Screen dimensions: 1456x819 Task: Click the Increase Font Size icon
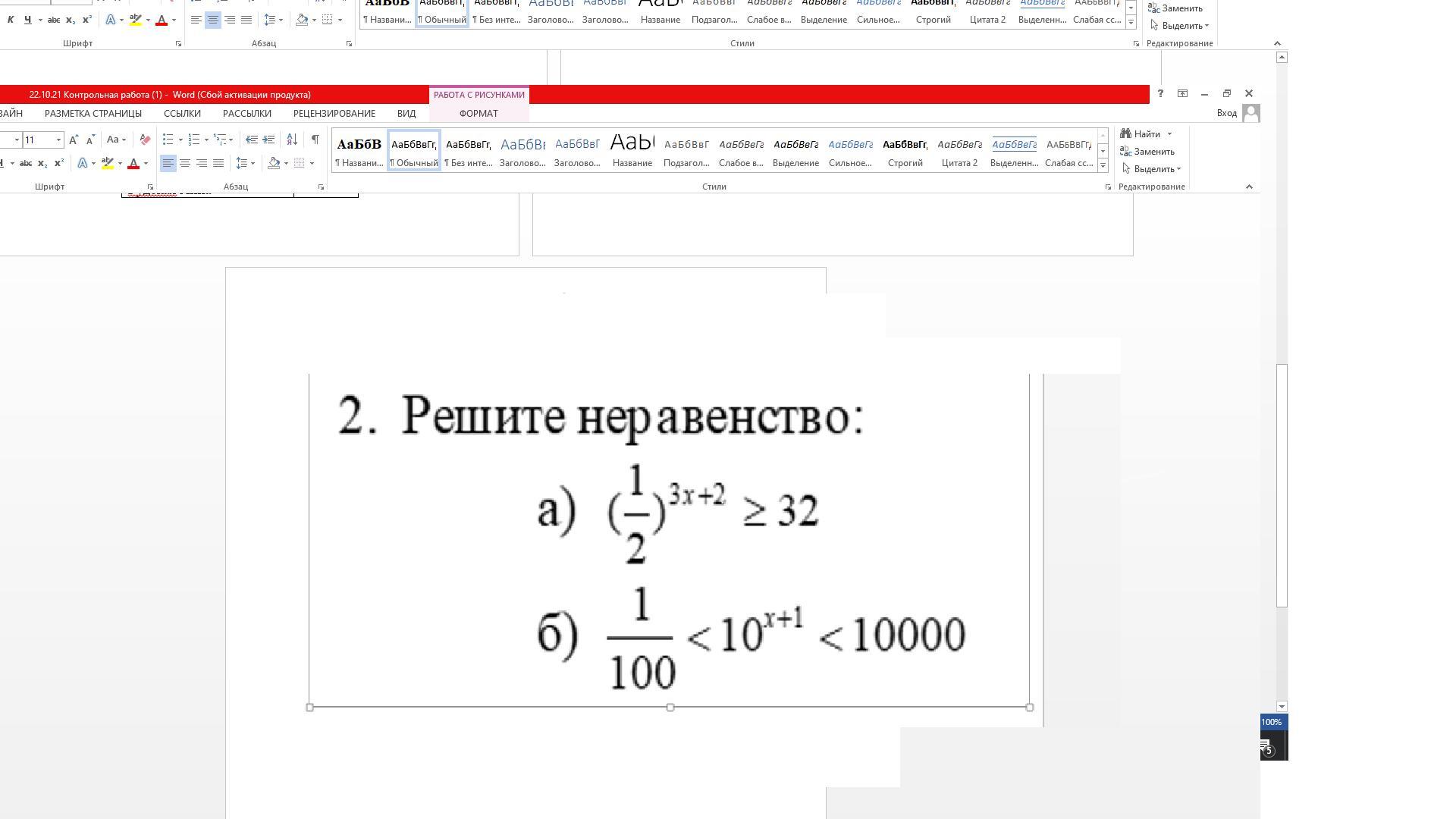click(x=74, y=140)
